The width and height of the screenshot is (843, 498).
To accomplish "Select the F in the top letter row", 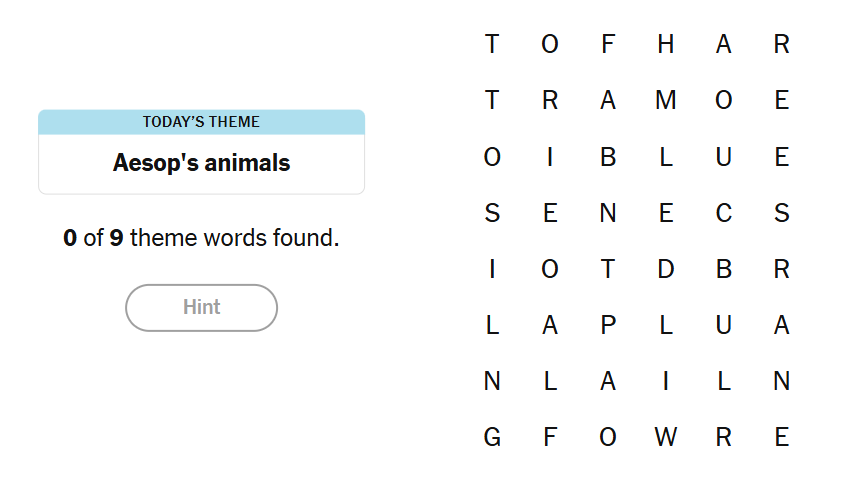I will click(608, 44).
